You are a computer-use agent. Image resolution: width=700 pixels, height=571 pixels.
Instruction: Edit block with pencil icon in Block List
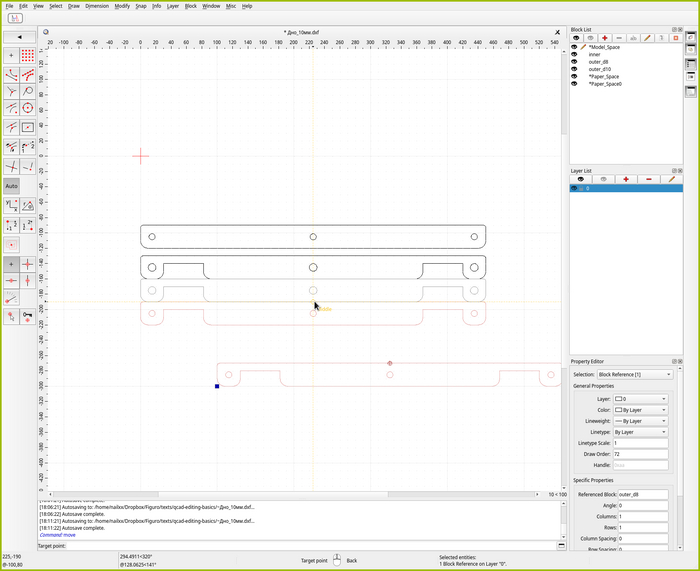[x=647, y=38]
